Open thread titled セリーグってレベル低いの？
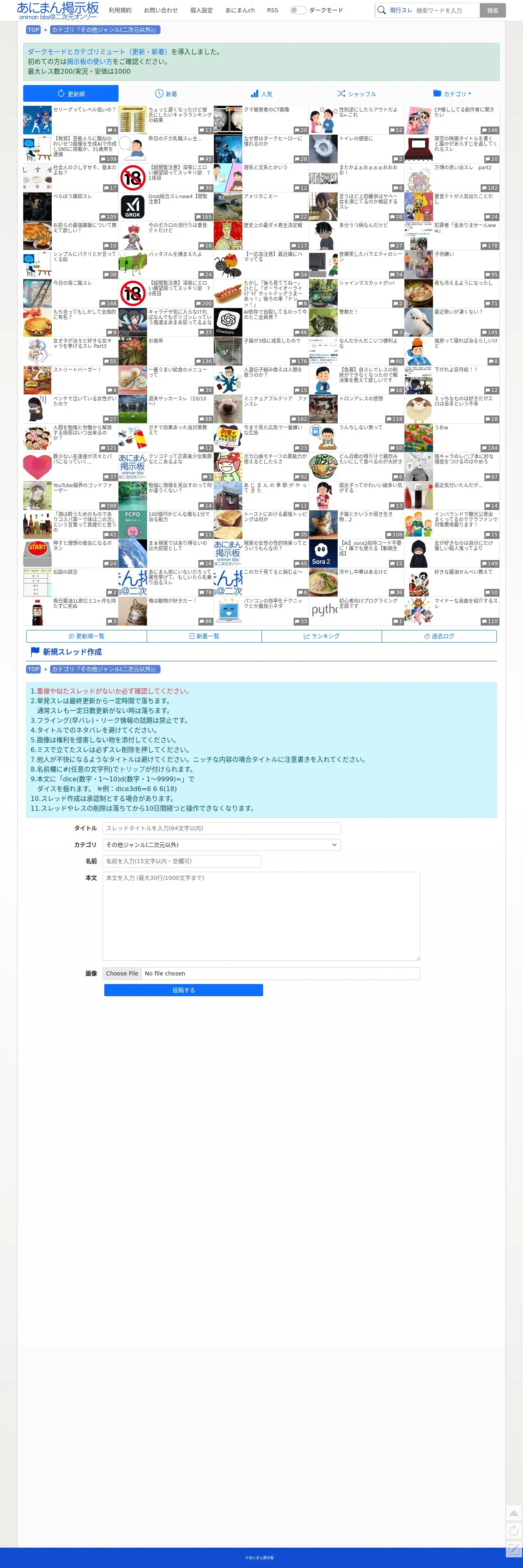This screenshot has width=523, height=1568. pos(85,109)
